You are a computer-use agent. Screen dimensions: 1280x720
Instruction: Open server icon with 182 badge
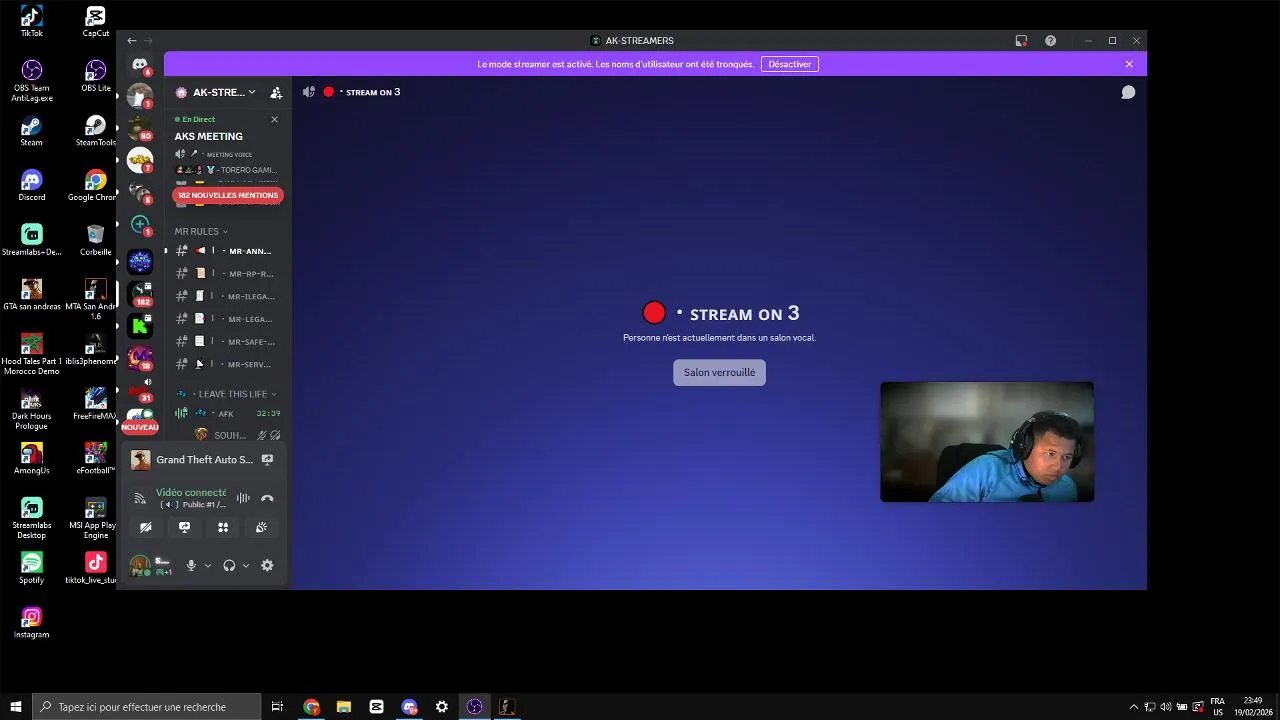pos(140,293)
